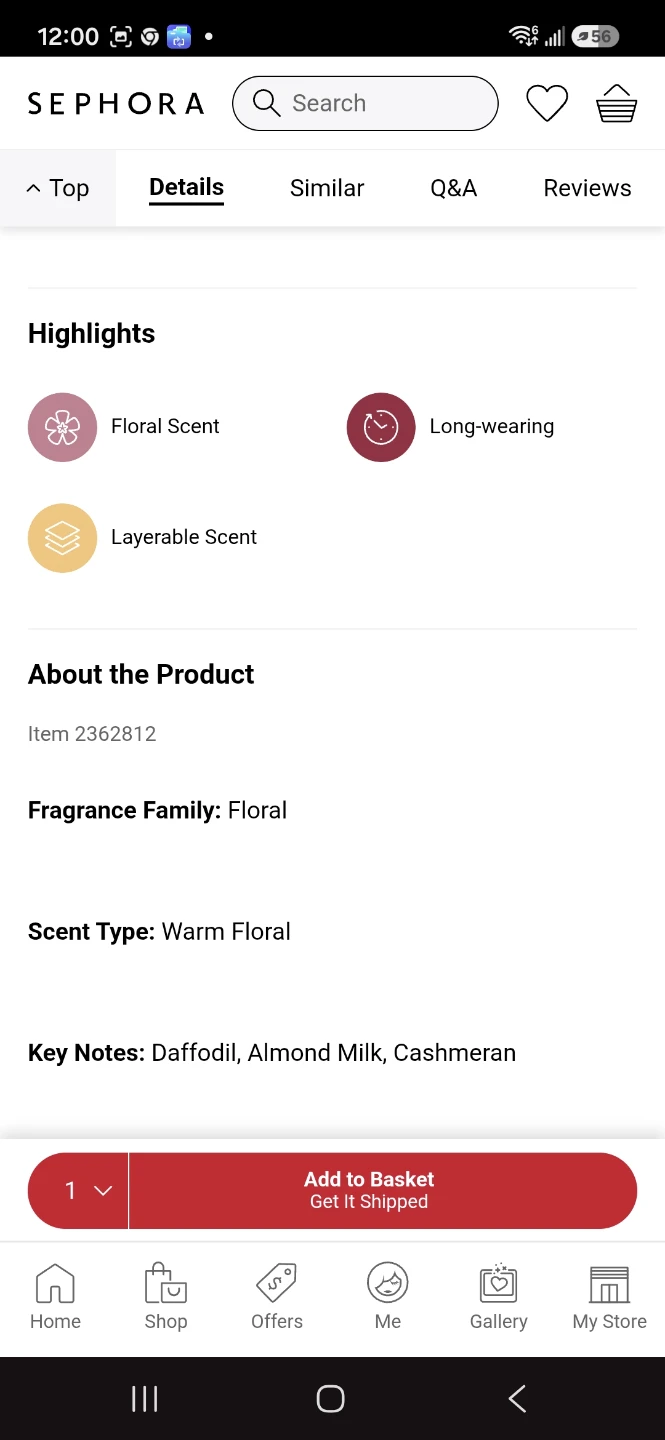The width and height of the screenshot is (665, 1440).
Task: Open the Reviews tab
Action: coord(587,188)
